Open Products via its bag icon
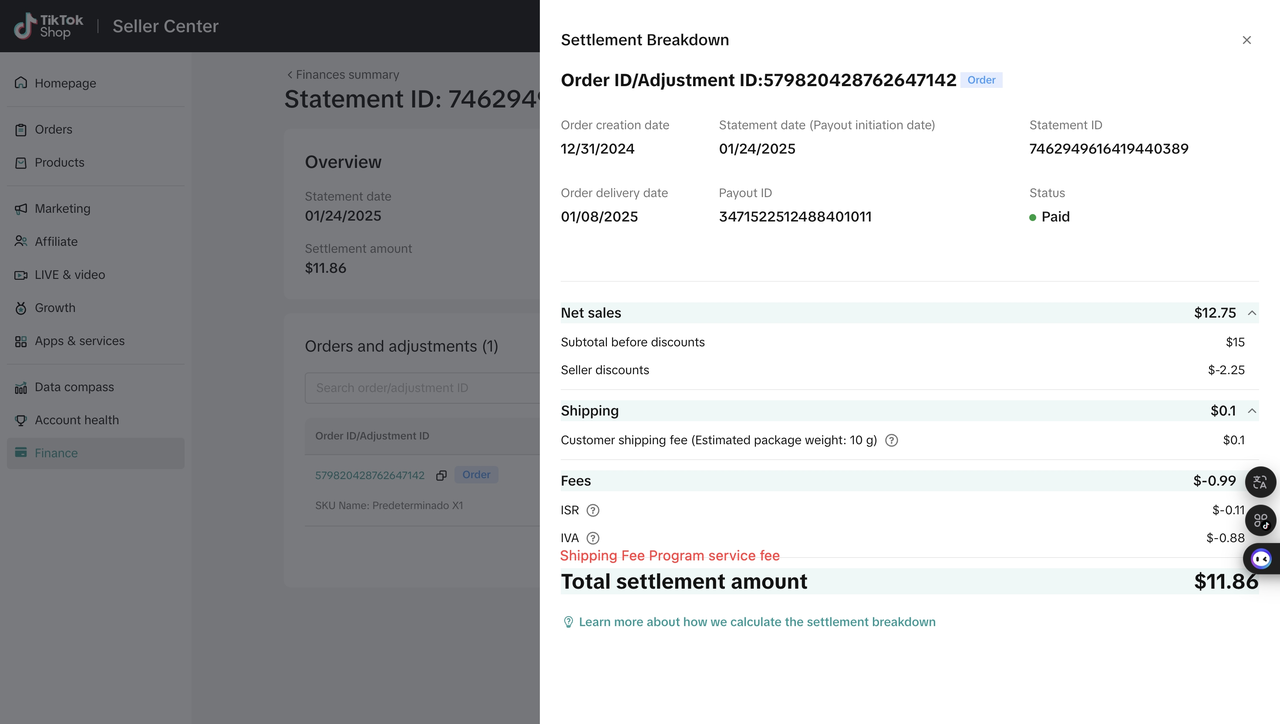Screen dimensions: 1280x724 click(x=21, y=162)
